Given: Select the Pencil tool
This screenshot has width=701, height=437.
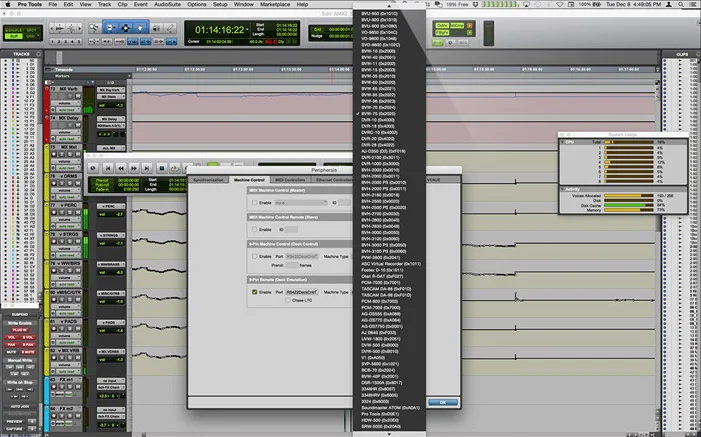Looking at the screenshot, I should [170, 28].
